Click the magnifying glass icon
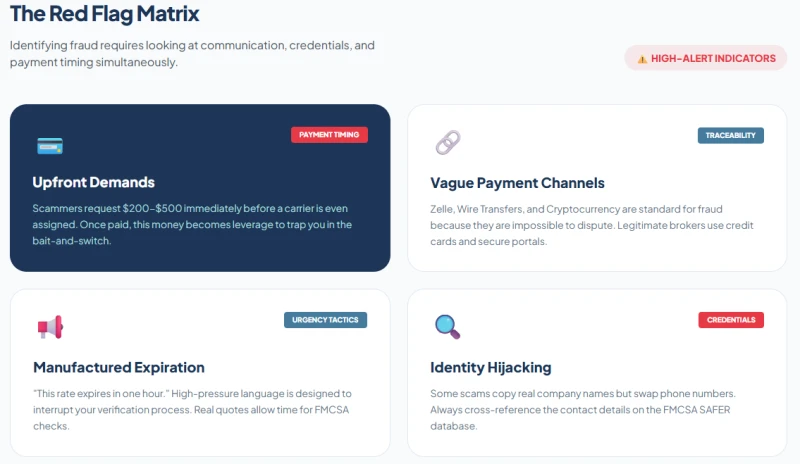800x464 pixels. click(447, 326)
